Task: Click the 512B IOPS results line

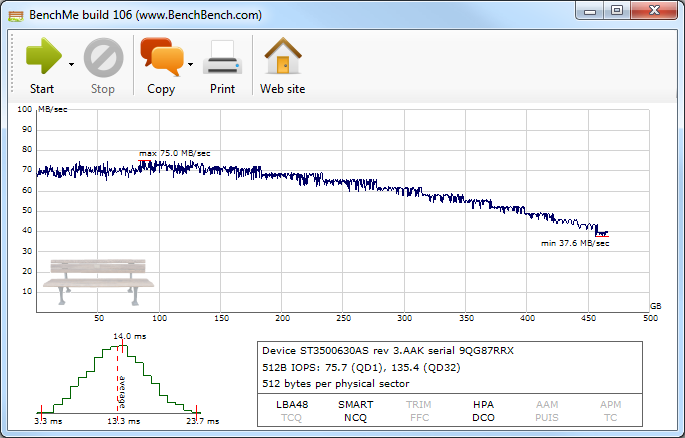Action: point(361,368)
